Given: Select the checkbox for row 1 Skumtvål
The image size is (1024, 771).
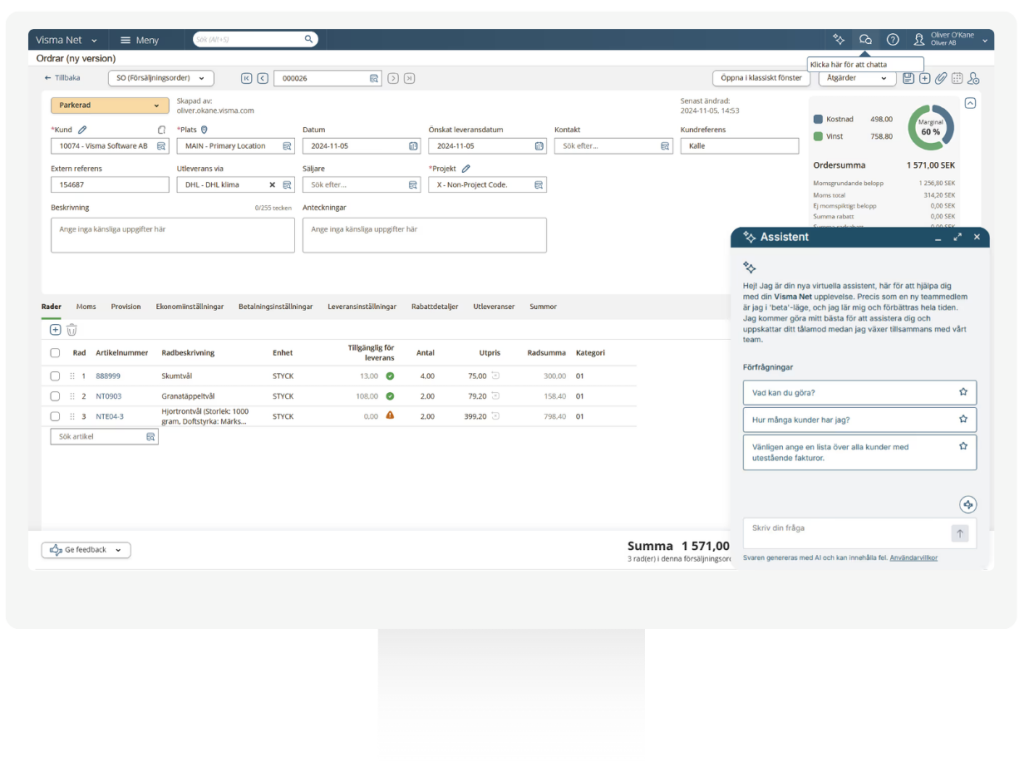Looking at the screenshot, I should pos(55,376).
